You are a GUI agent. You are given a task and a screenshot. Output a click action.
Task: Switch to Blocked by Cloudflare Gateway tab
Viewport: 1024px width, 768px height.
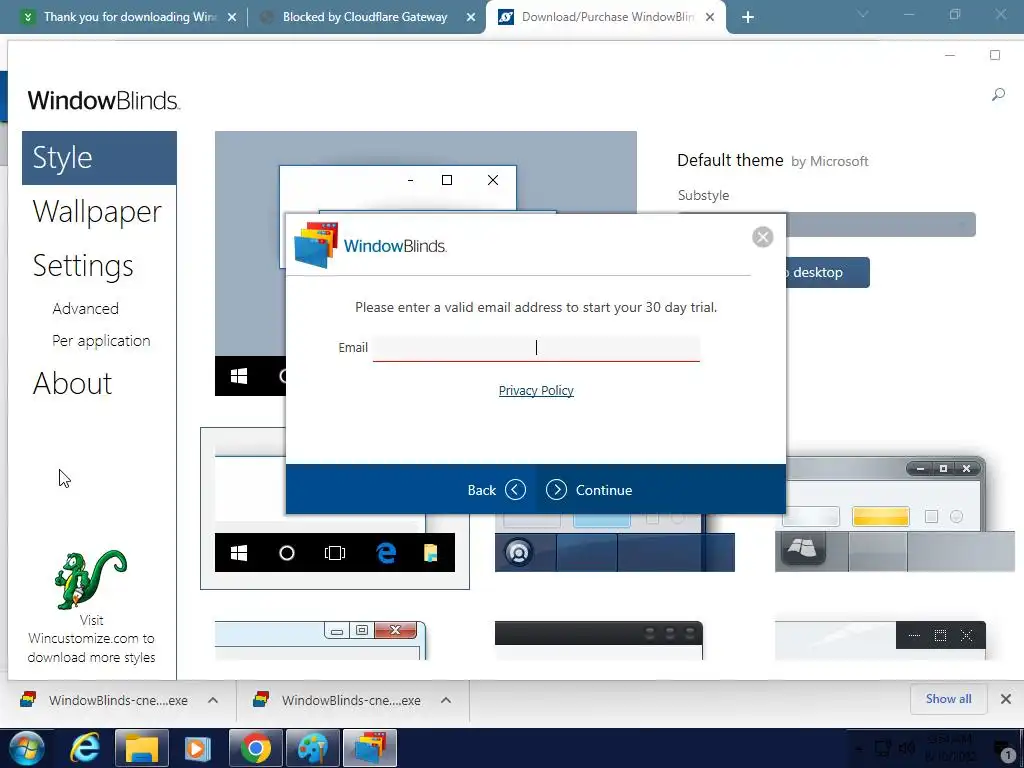click(x=365, y=17)
